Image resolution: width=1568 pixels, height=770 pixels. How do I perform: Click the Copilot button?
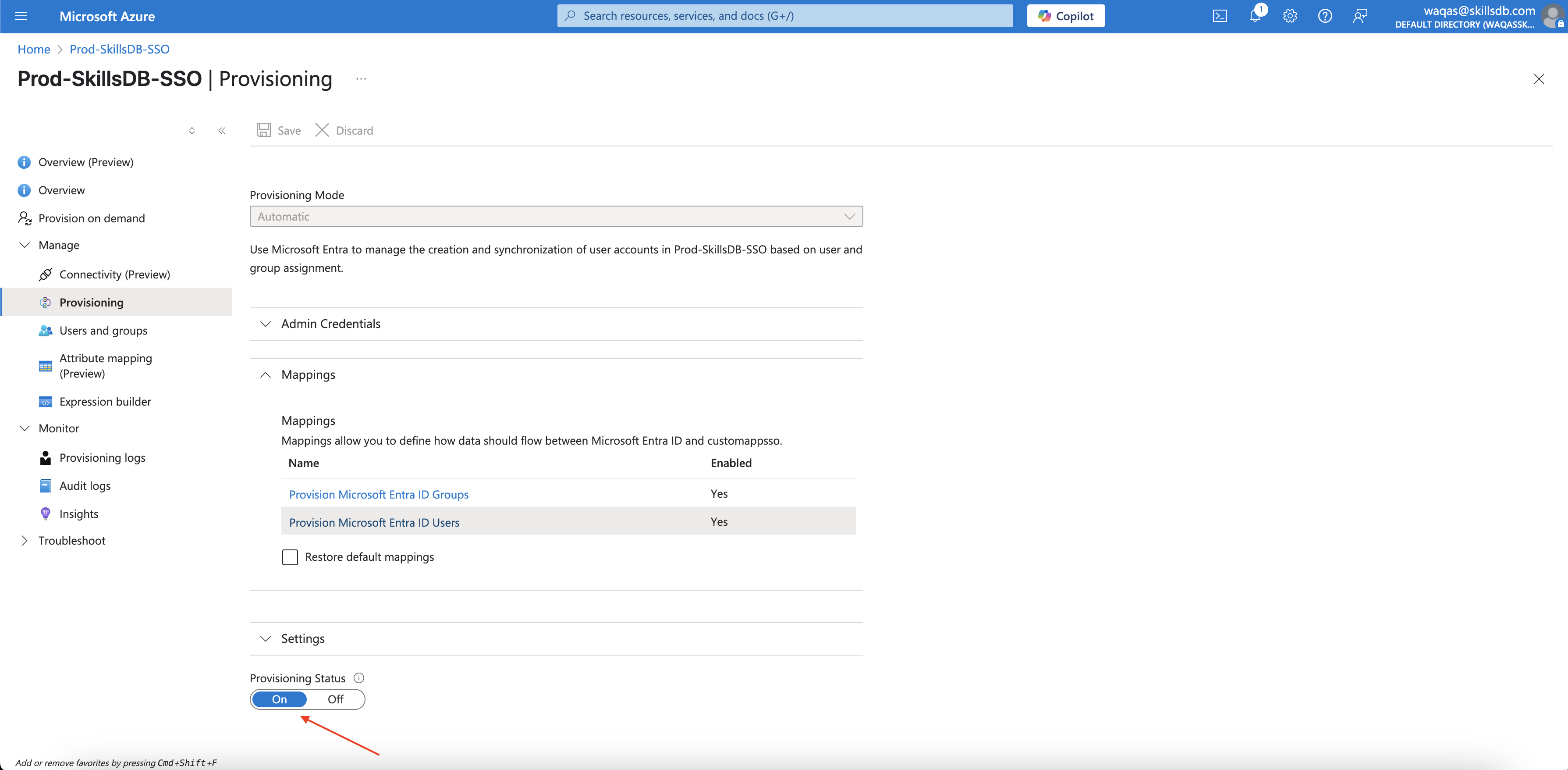(1066, 16)
